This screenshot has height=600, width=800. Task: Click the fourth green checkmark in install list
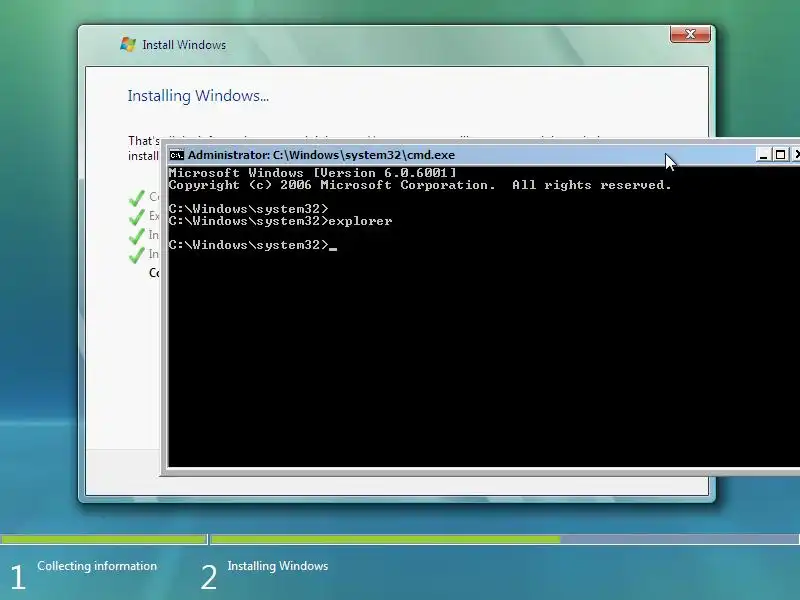pos(137,255)
